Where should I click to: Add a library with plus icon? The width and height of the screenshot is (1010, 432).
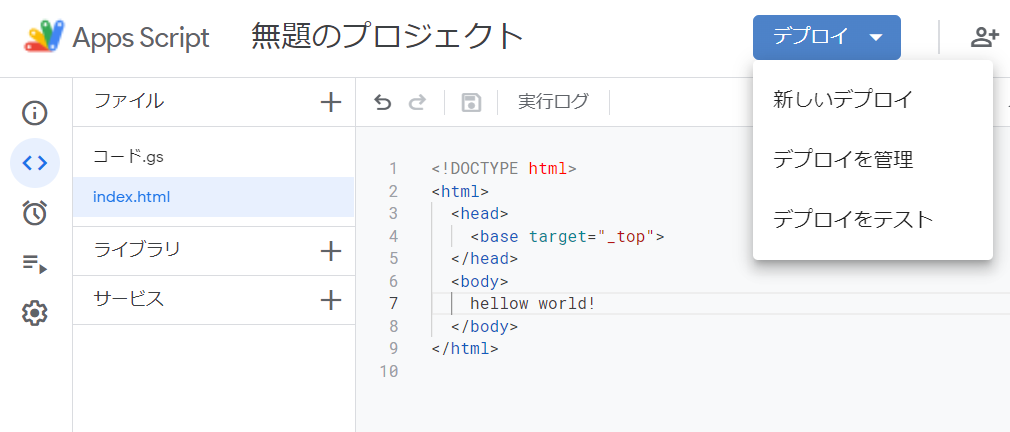click(330, 250)
